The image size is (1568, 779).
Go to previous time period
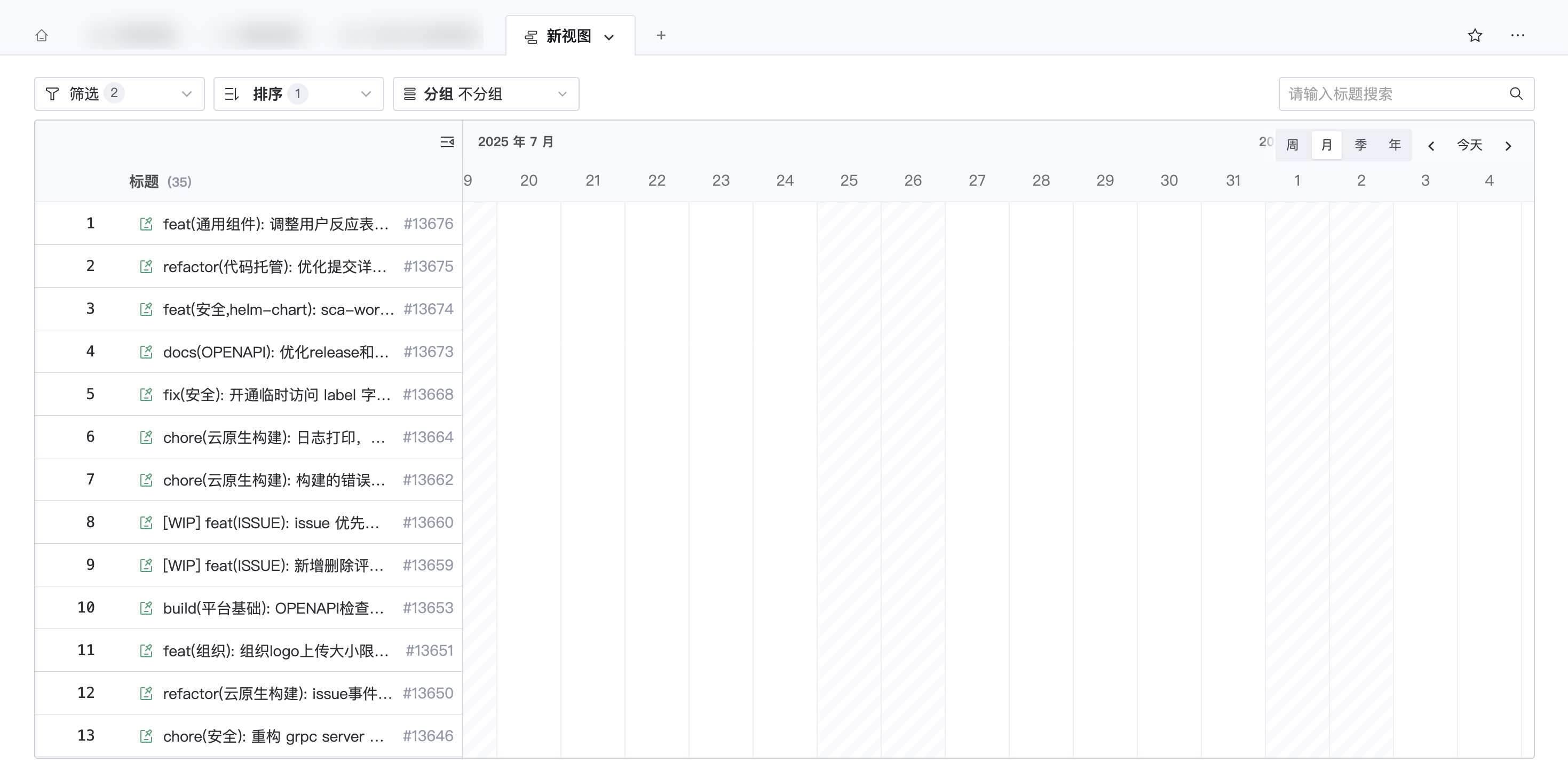(1431, 146)
